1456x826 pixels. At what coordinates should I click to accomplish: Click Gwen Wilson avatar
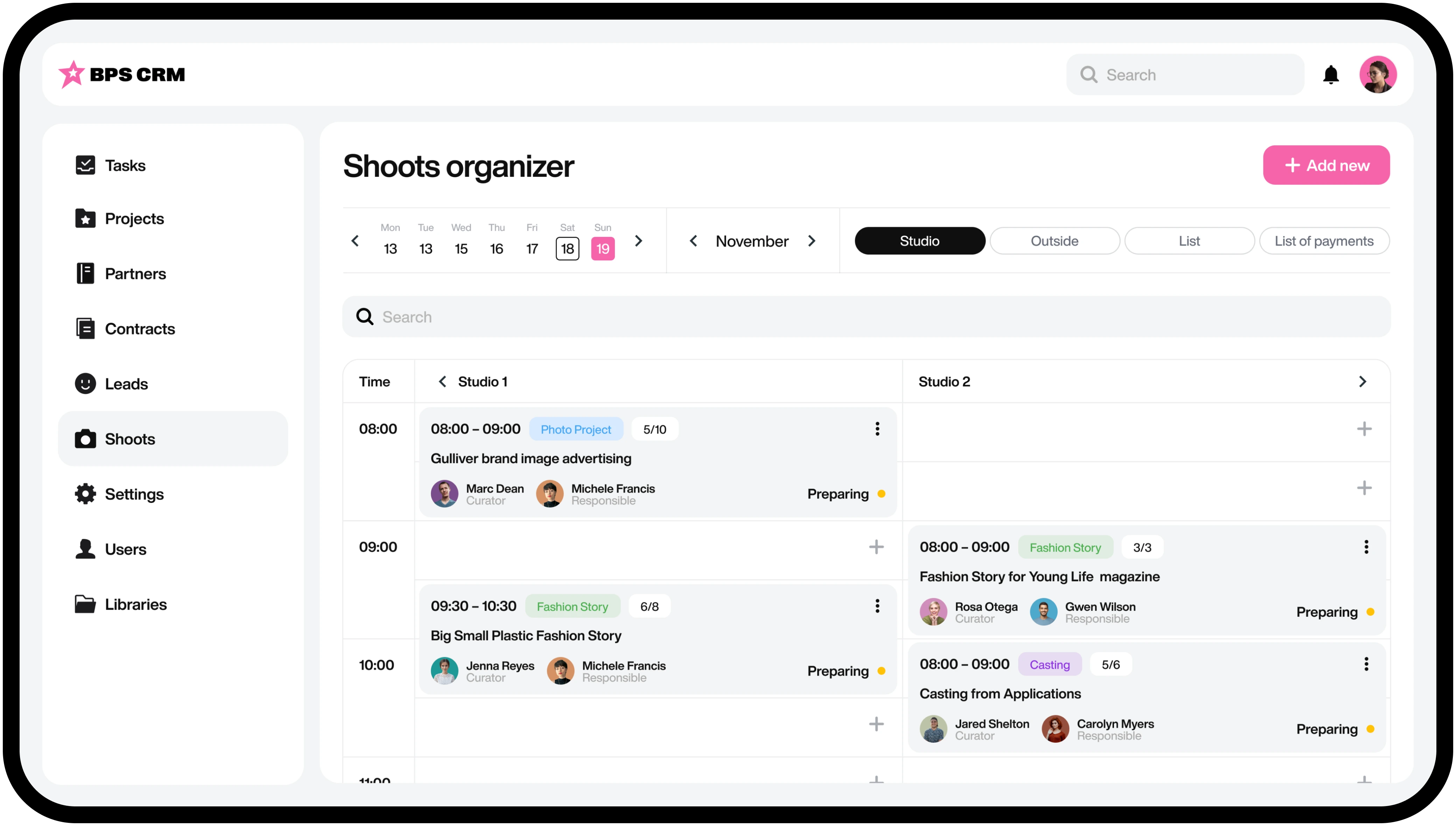point(1043,611)
